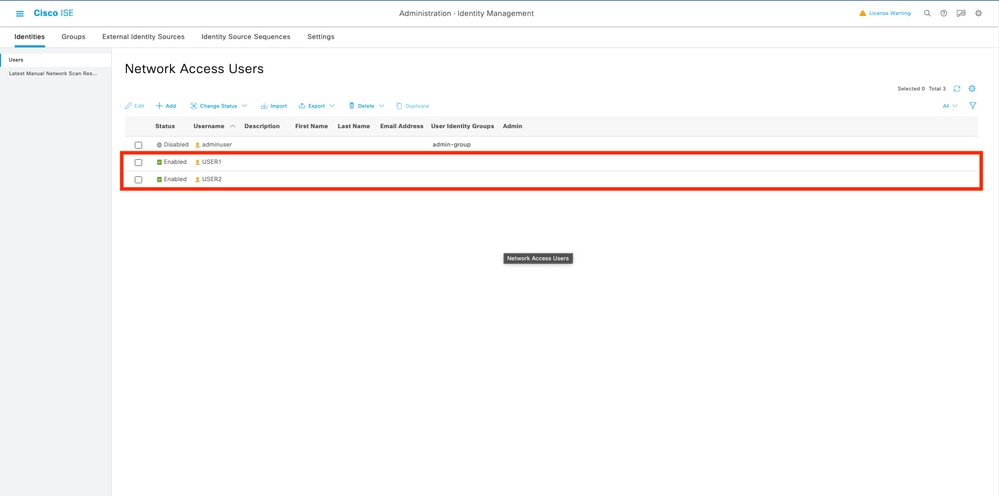The height and width of the screenshot is (496, 999).
Task: Check the USER2 row checkbox
Action: (138, 180)
